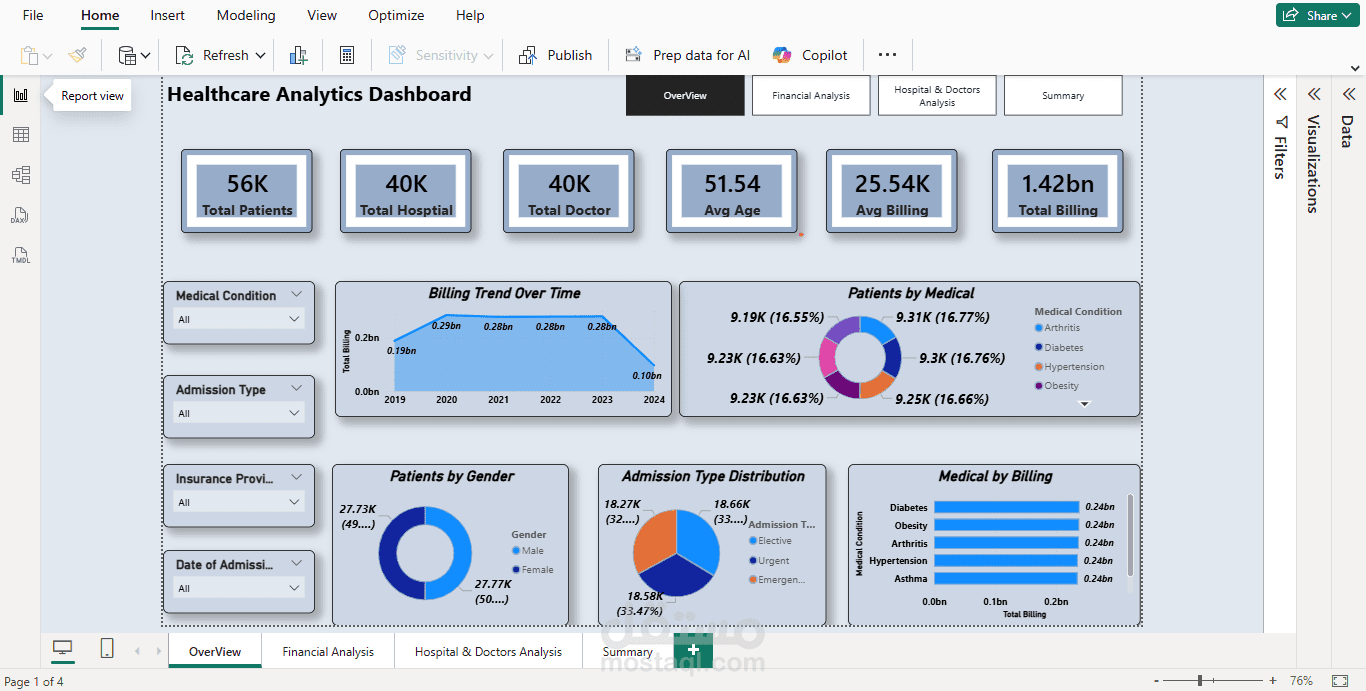1366x691 pixels.
Task: Open the Modeling ribbon tab
Action: point(246,15)
